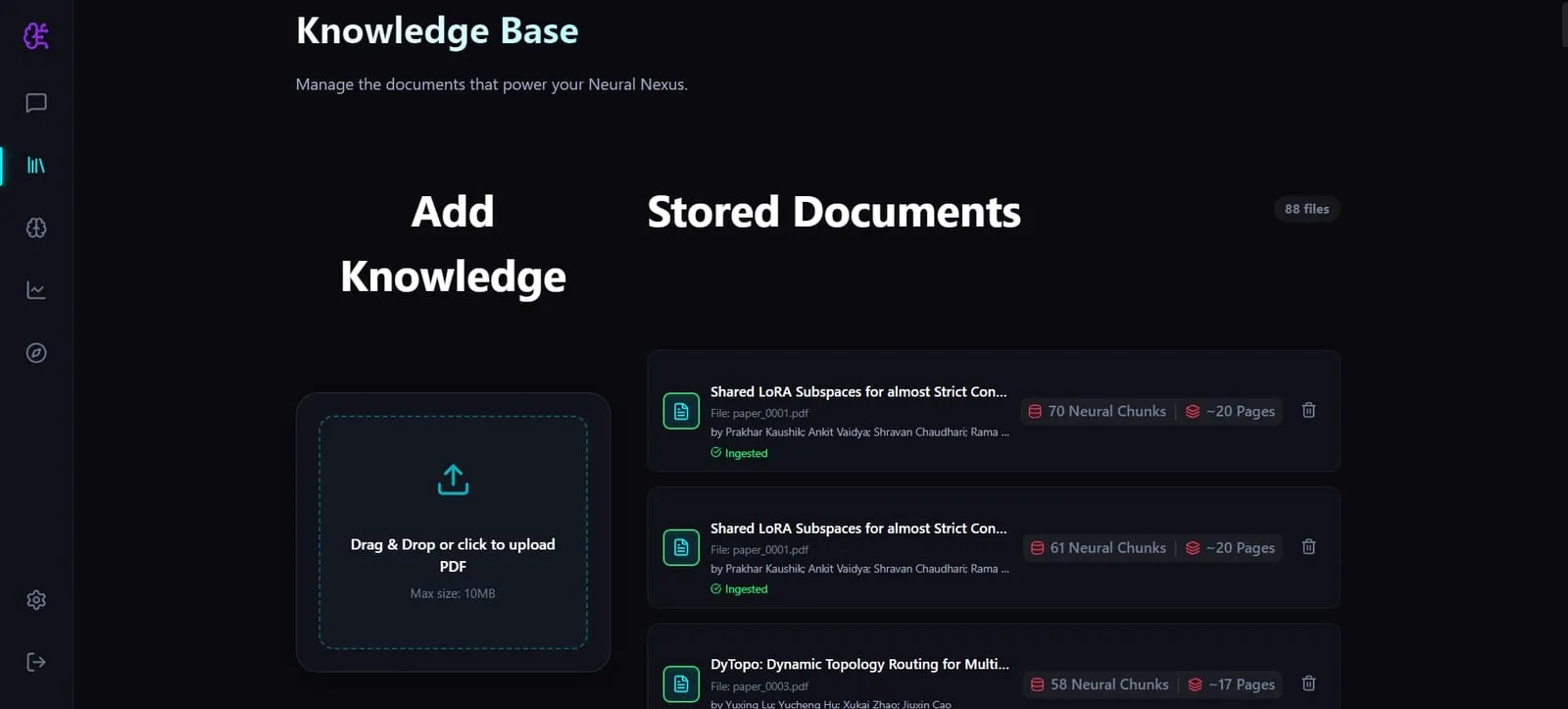
Task: Delete the 70 Neural Chunks document
Action: pyautogui.click(x=1308, y=410)
